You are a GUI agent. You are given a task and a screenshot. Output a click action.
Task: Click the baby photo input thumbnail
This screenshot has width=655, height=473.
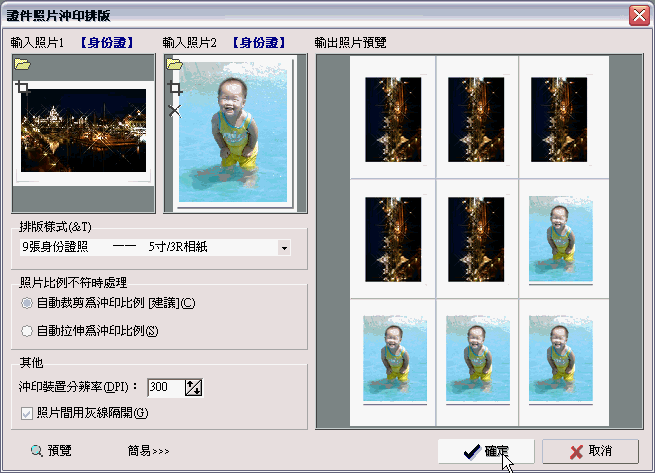pyautogui.click(x=233, y=132)
